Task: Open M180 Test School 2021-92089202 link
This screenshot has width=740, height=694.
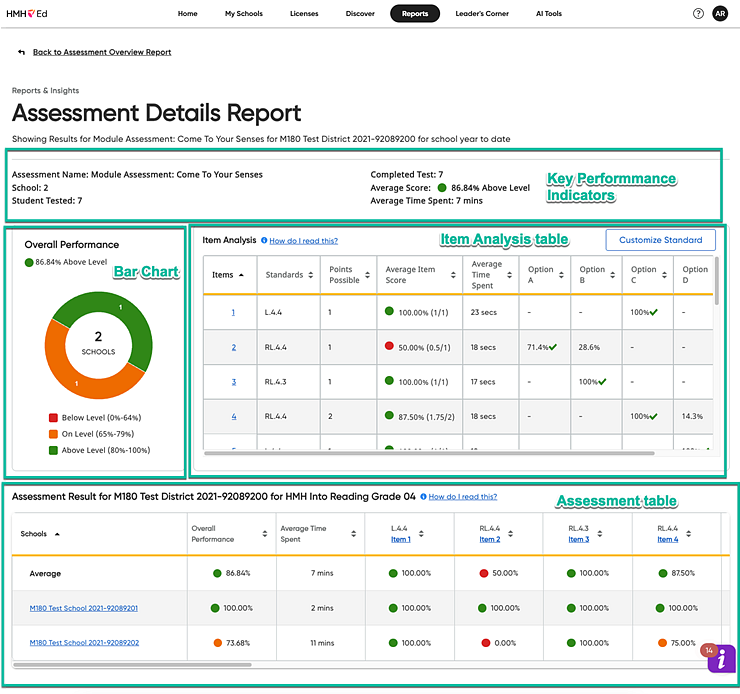Action: [84, 643]
